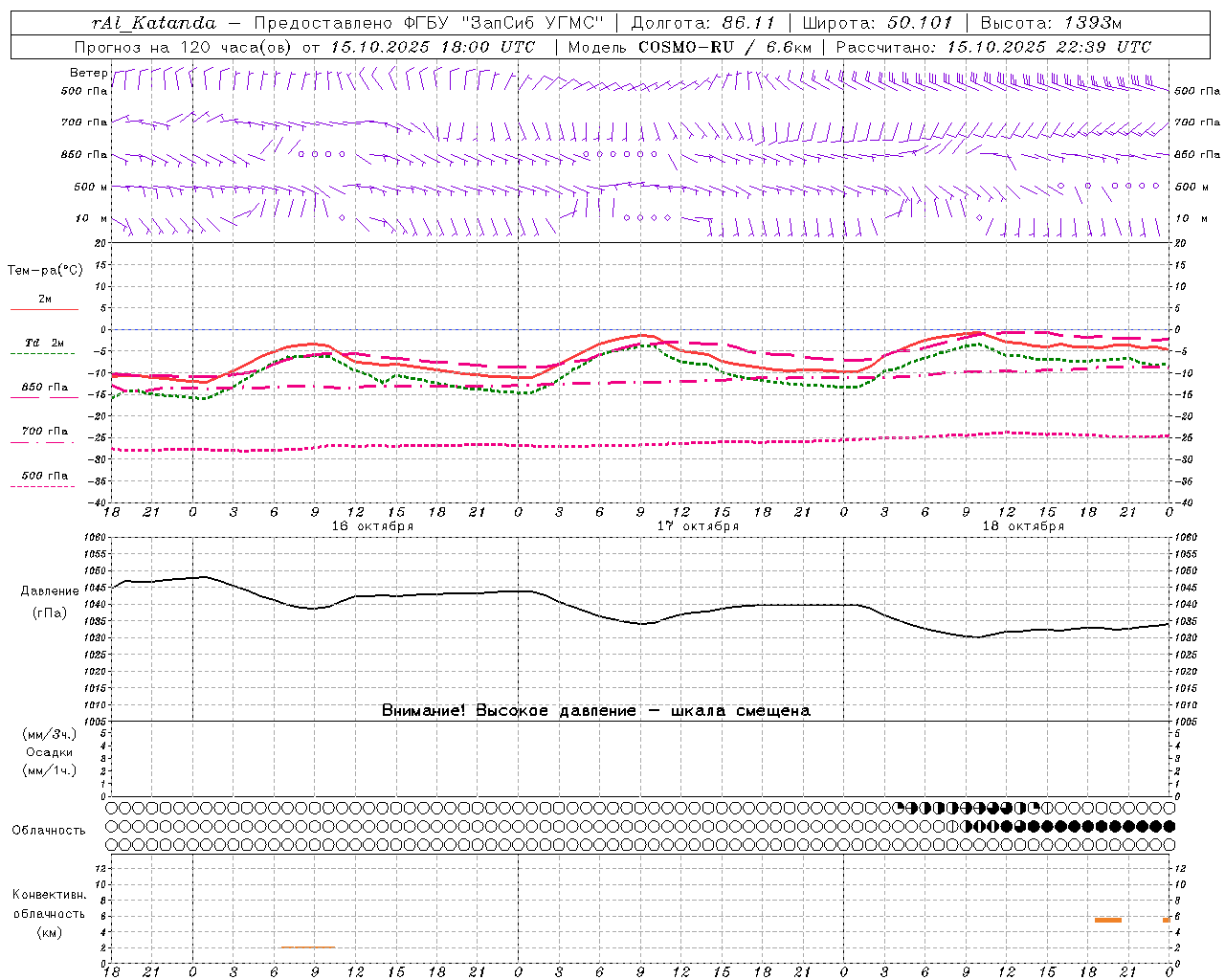Click the thin orange convective bar near 9h, 16 октября
Image resolution: width=1225 pixels, height=980 pixels.
point(307,947)
